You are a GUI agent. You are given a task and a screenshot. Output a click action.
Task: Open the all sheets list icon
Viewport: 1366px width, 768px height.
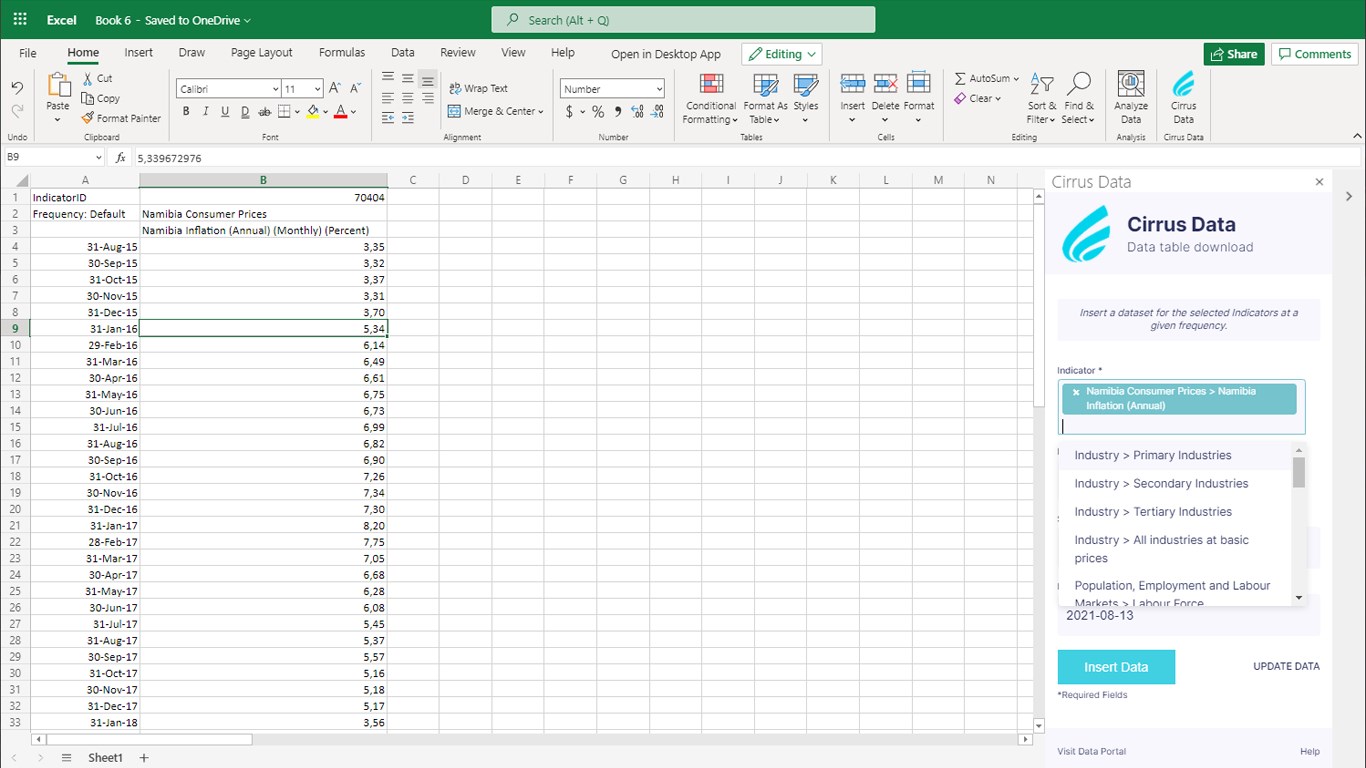pyautogui.click(x=66, y=758)
